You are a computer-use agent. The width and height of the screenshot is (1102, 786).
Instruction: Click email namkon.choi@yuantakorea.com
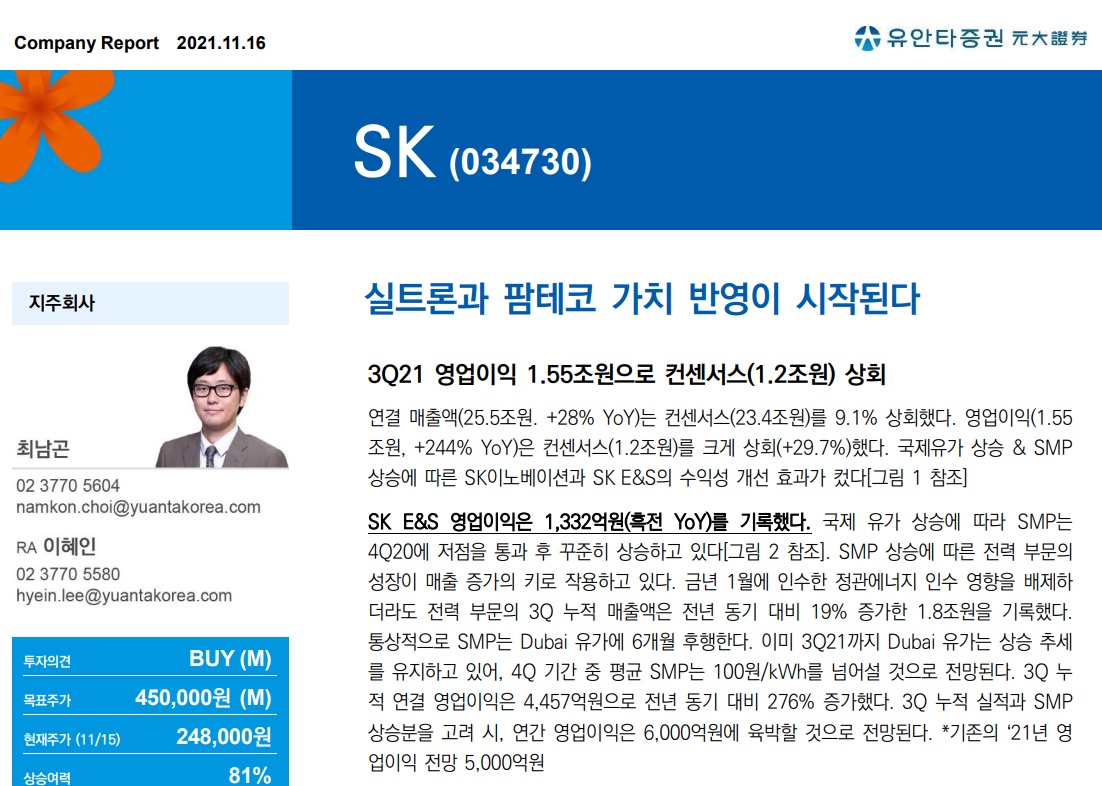tap(138, 507)
